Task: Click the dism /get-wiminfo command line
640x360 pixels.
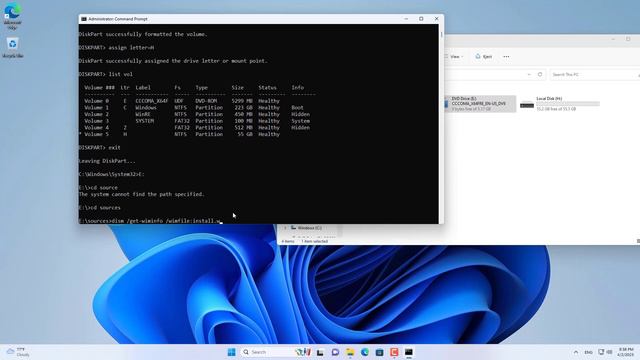Action: pyautogui.click(x=150, y=221)
